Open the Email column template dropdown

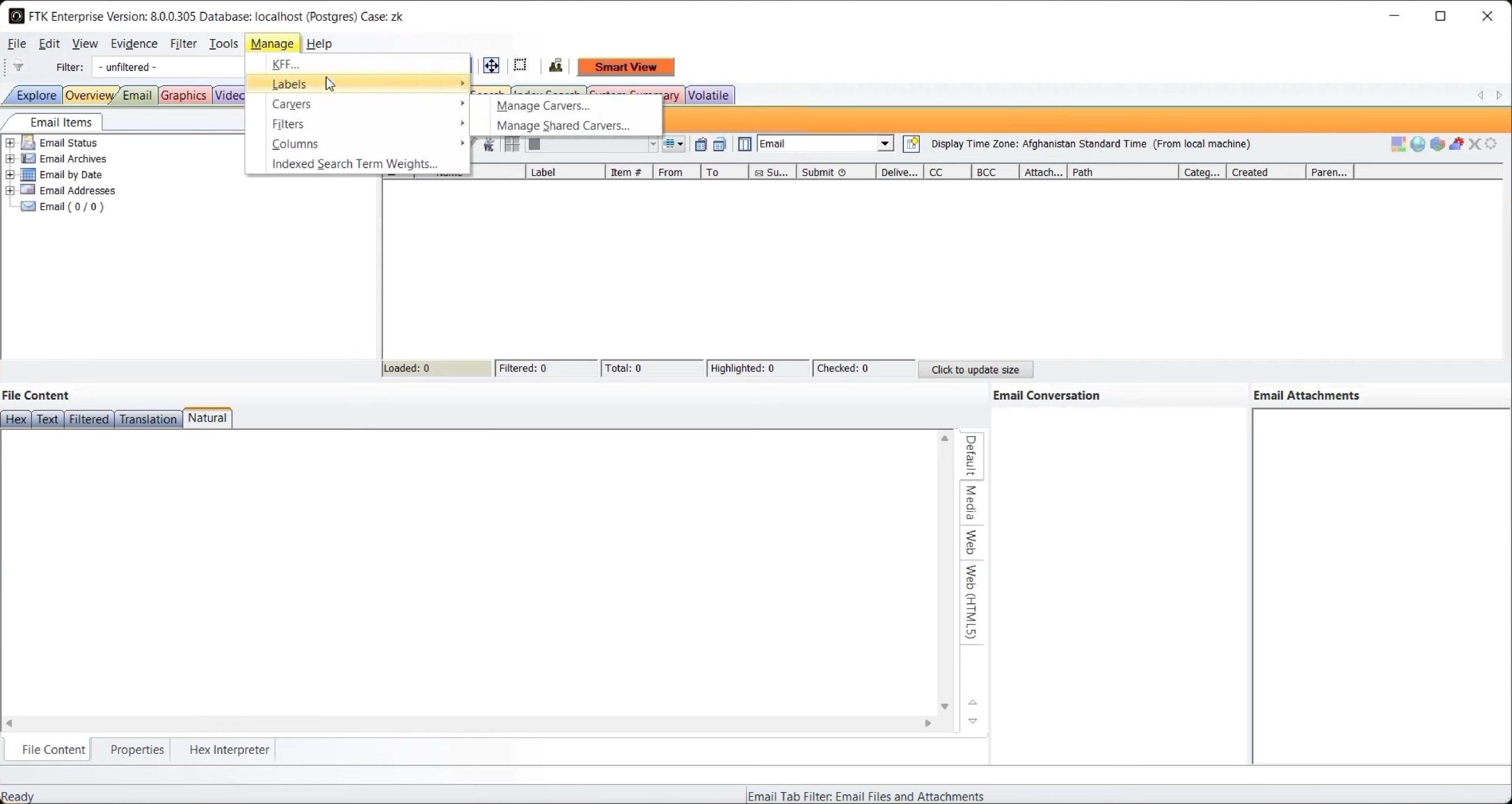tap(885, 144)
